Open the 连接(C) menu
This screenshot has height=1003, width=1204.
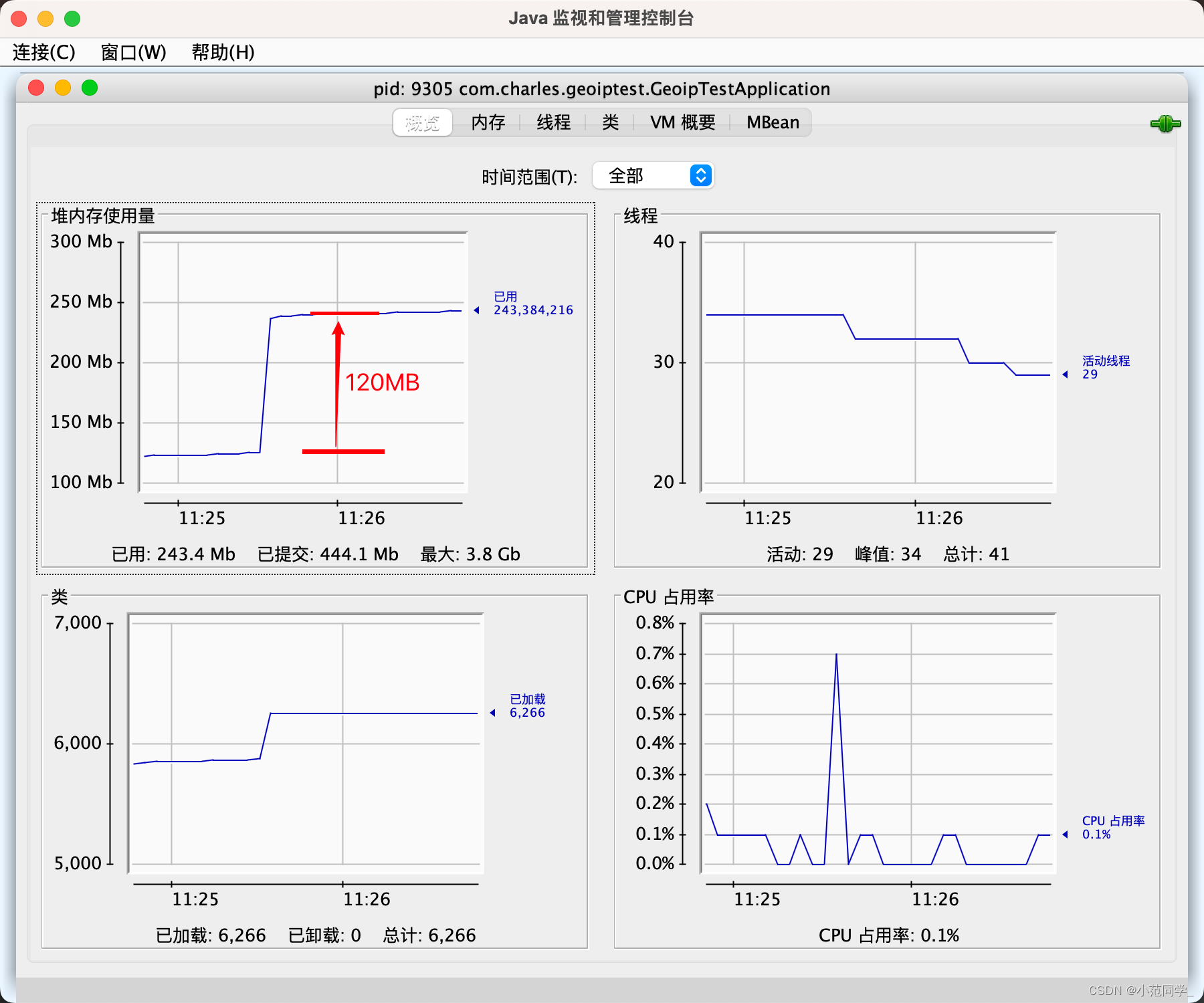pos(43,52)
